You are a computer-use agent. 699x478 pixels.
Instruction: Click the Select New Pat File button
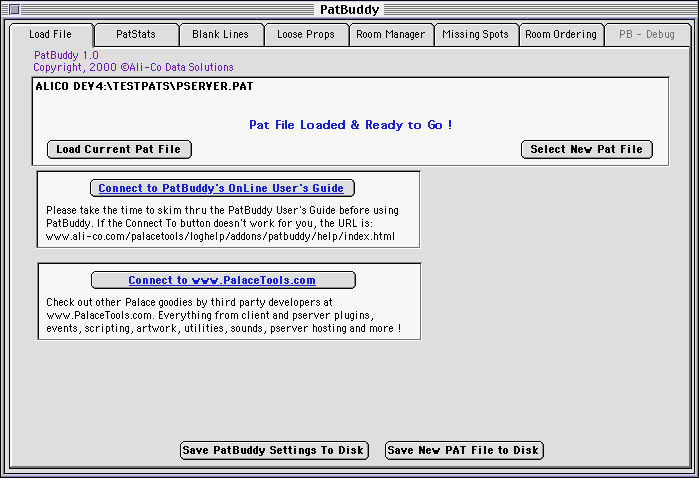pos(587,149)
